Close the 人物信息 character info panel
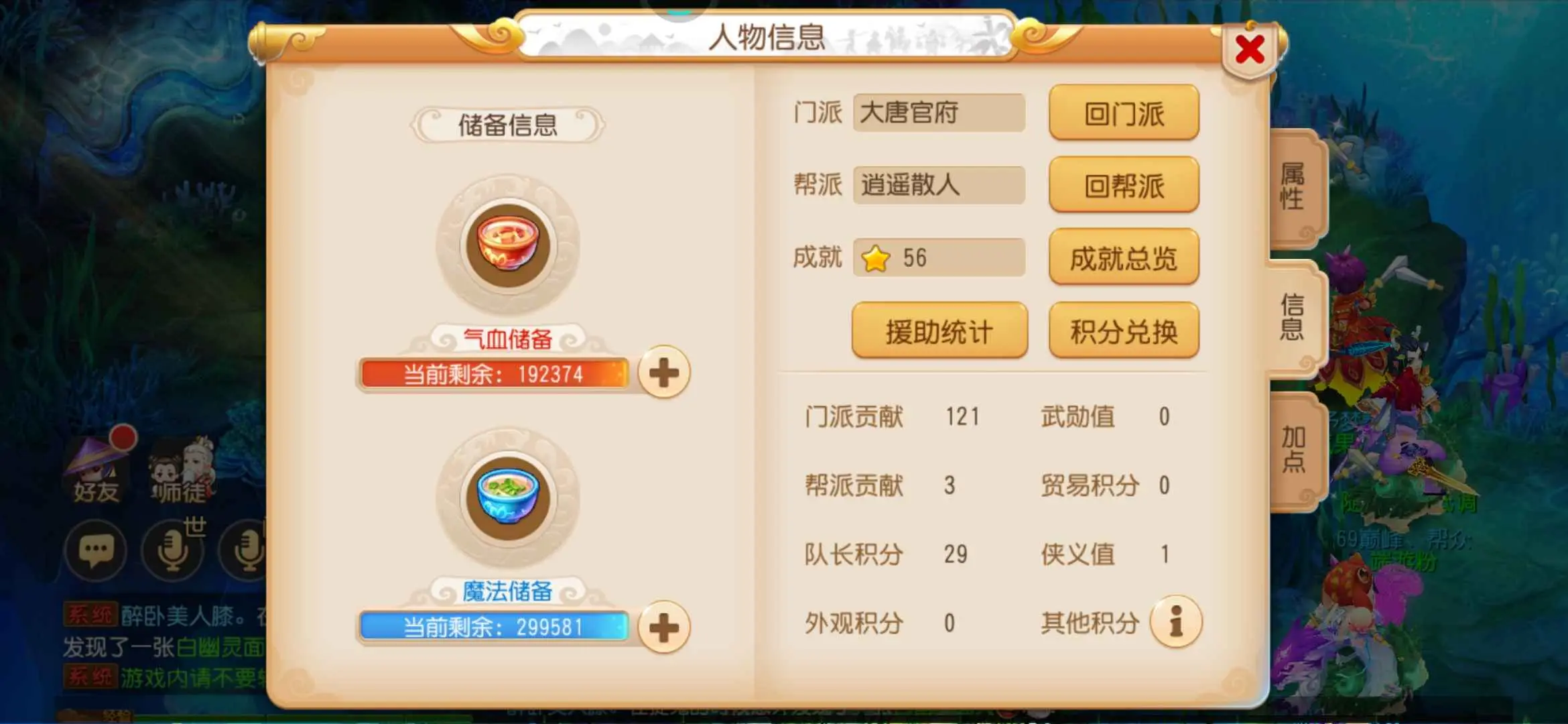Image resolution: width=1568 pixels, height=724 pixels. (1250, 49)
